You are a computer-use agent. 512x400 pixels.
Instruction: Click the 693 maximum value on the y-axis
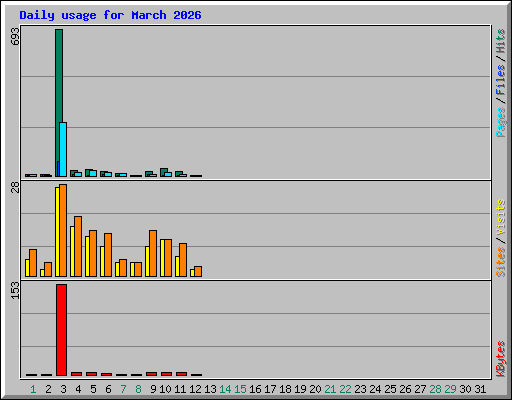pyautogui.click(x=15, y=36)
